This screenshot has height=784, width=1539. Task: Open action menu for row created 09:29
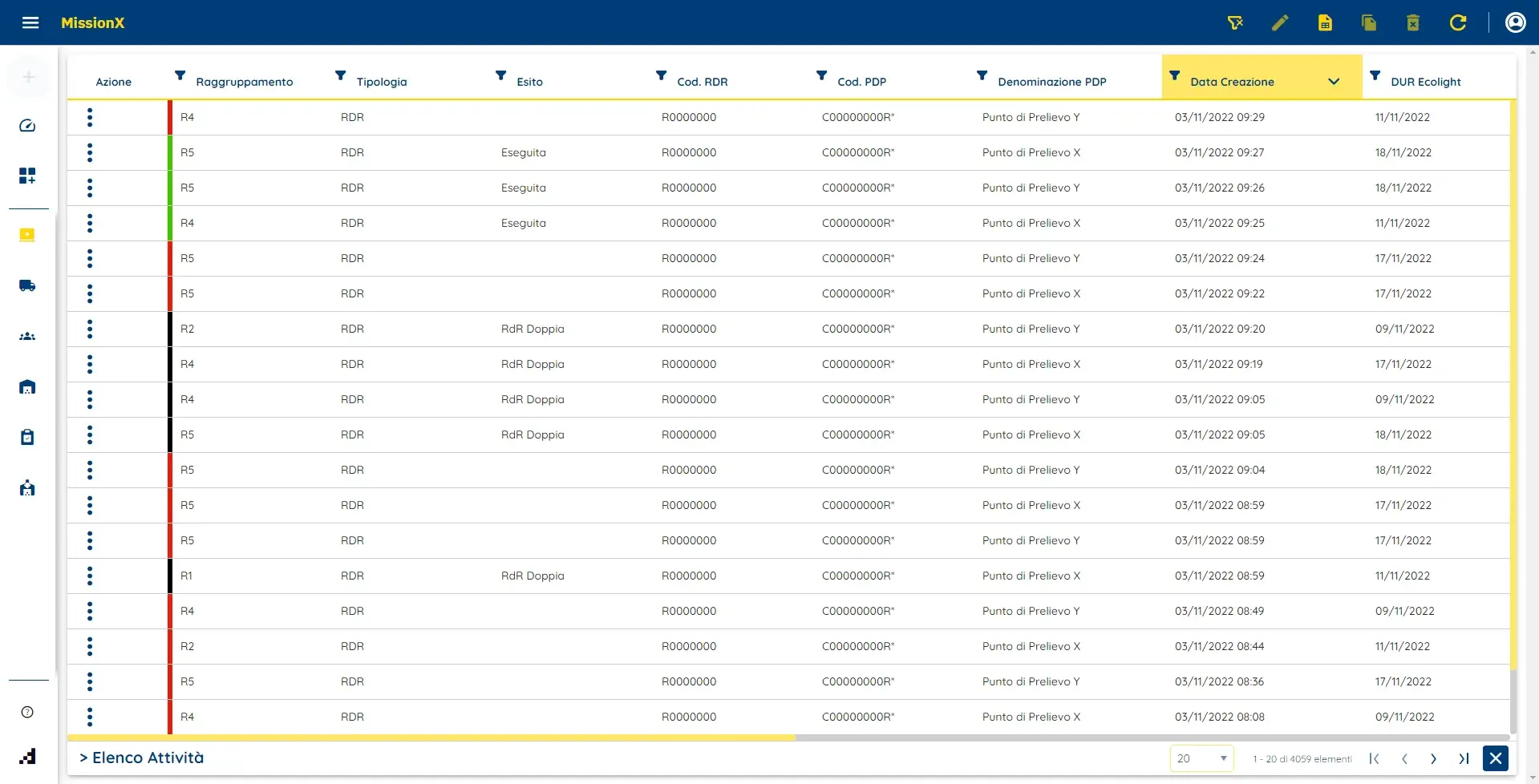coord(90,117)
